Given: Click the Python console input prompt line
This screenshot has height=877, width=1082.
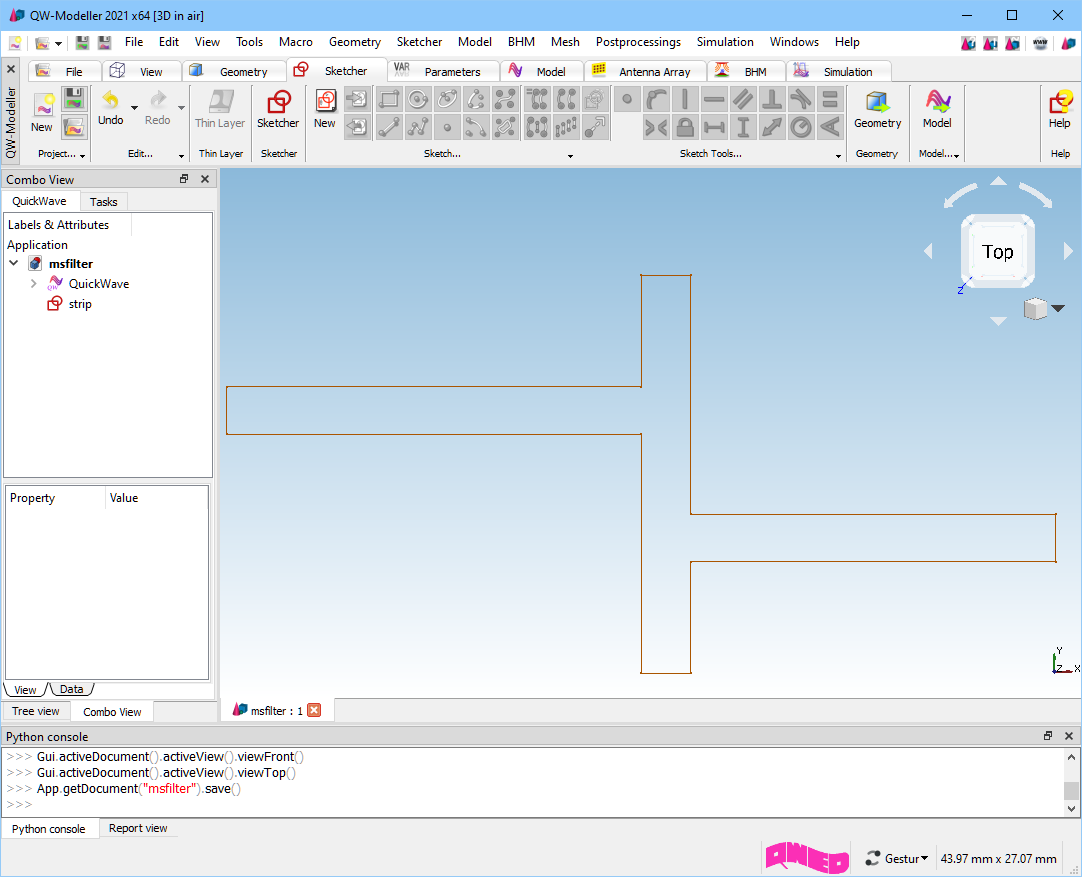Looking at the screenshot, I should 533,805.
